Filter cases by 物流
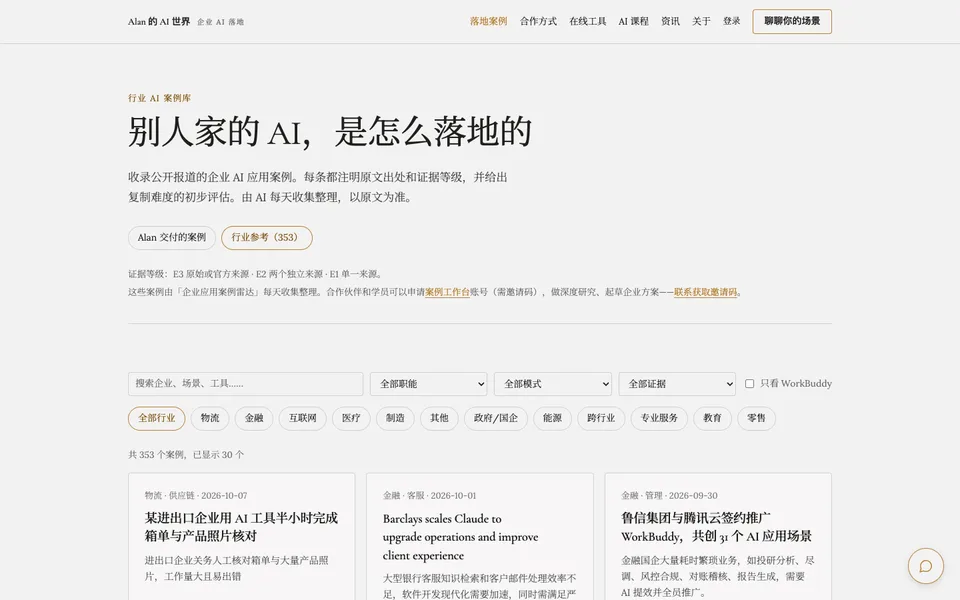 210,418
